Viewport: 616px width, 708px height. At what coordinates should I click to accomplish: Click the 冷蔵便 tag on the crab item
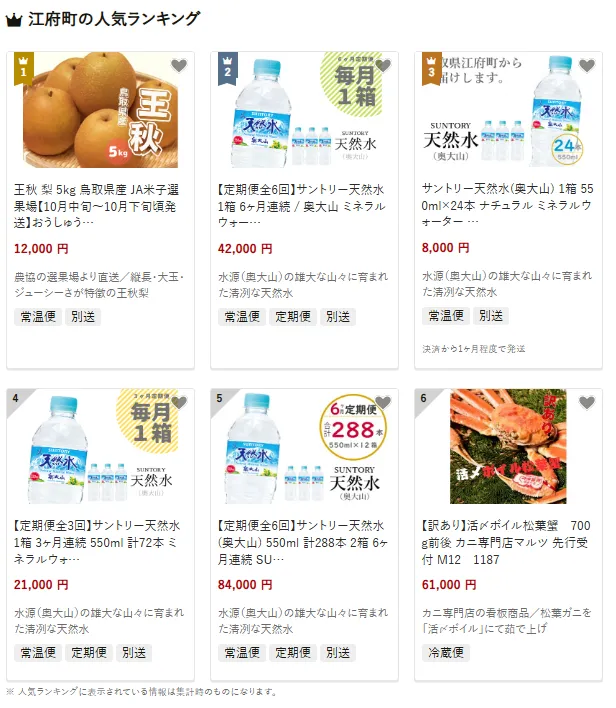[x=446, y=652]
